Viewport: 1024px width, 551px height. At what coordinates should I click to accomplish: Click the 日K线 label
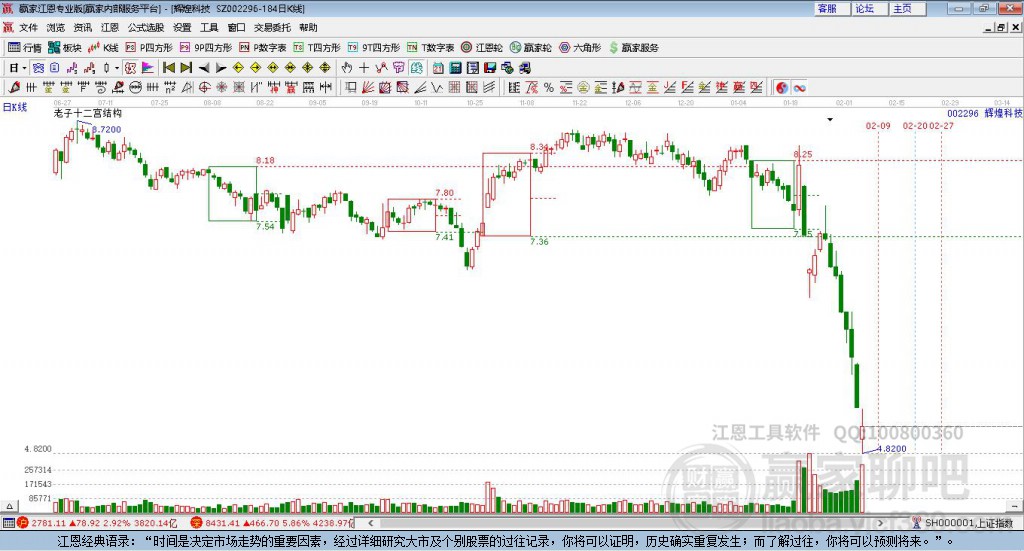pyautogui.click(x=14, y=107)
